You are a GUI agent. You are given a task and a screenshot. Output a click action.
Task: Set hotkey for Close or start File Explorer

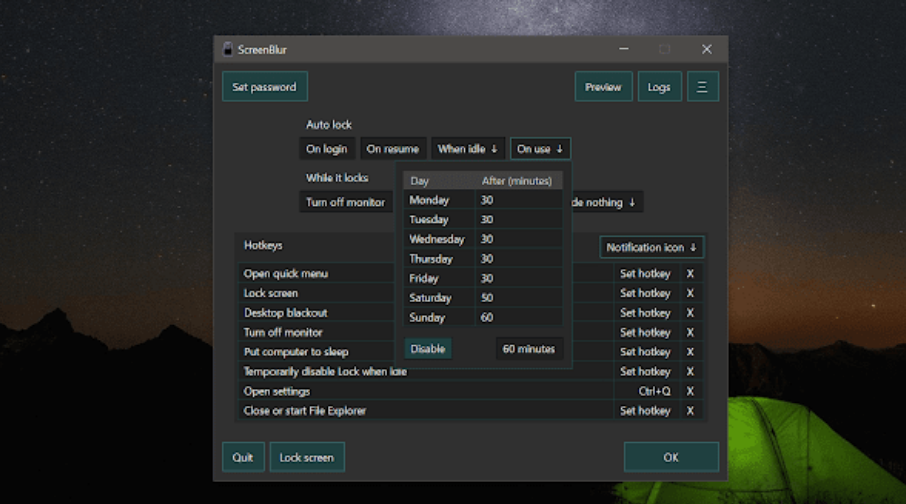645,410
